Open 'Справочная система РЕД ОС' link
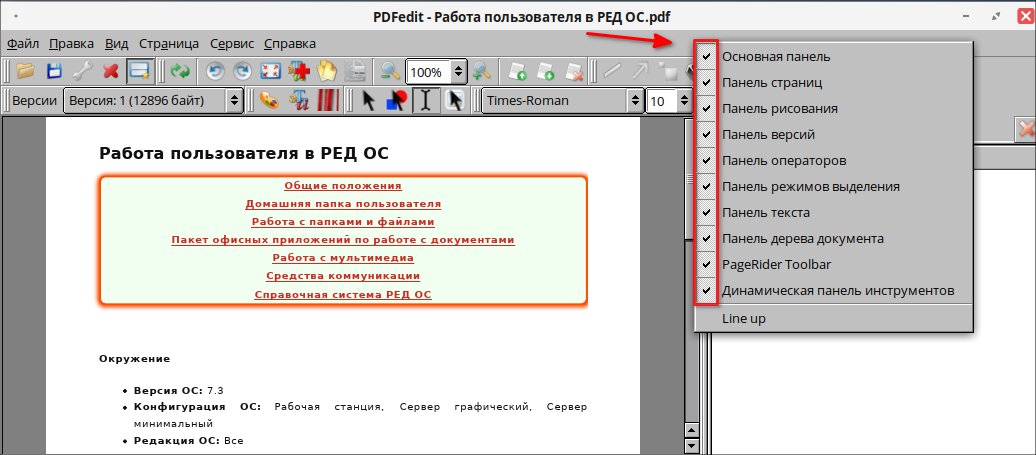Image resolution: width=1036 pixels, height=455 pixels. pos(343,295)
